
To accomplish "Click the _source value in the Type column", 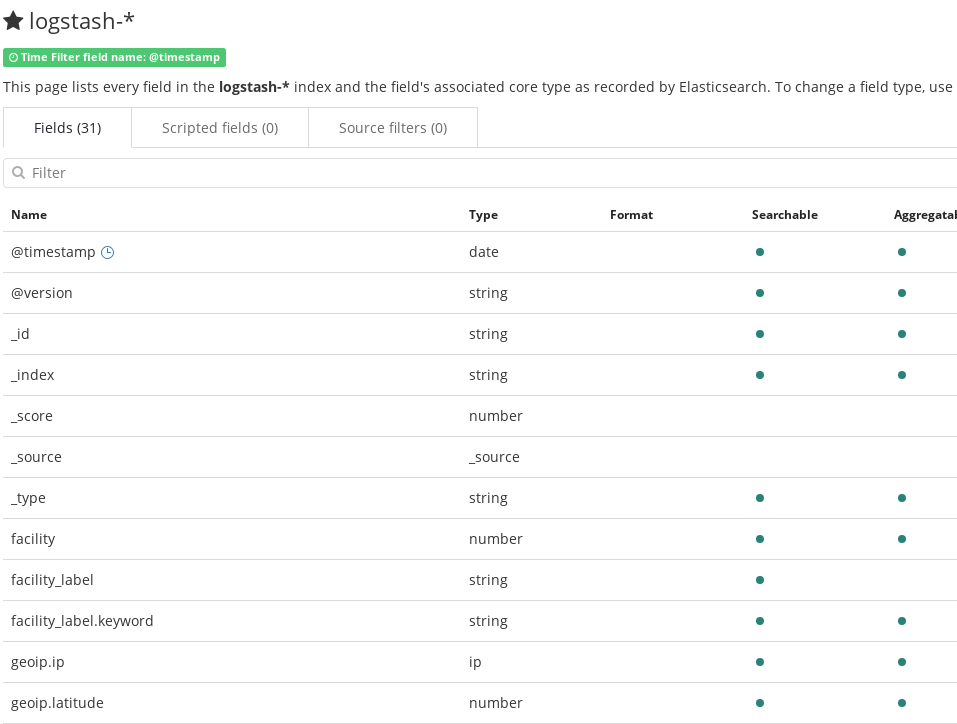I will click(494, 457).
